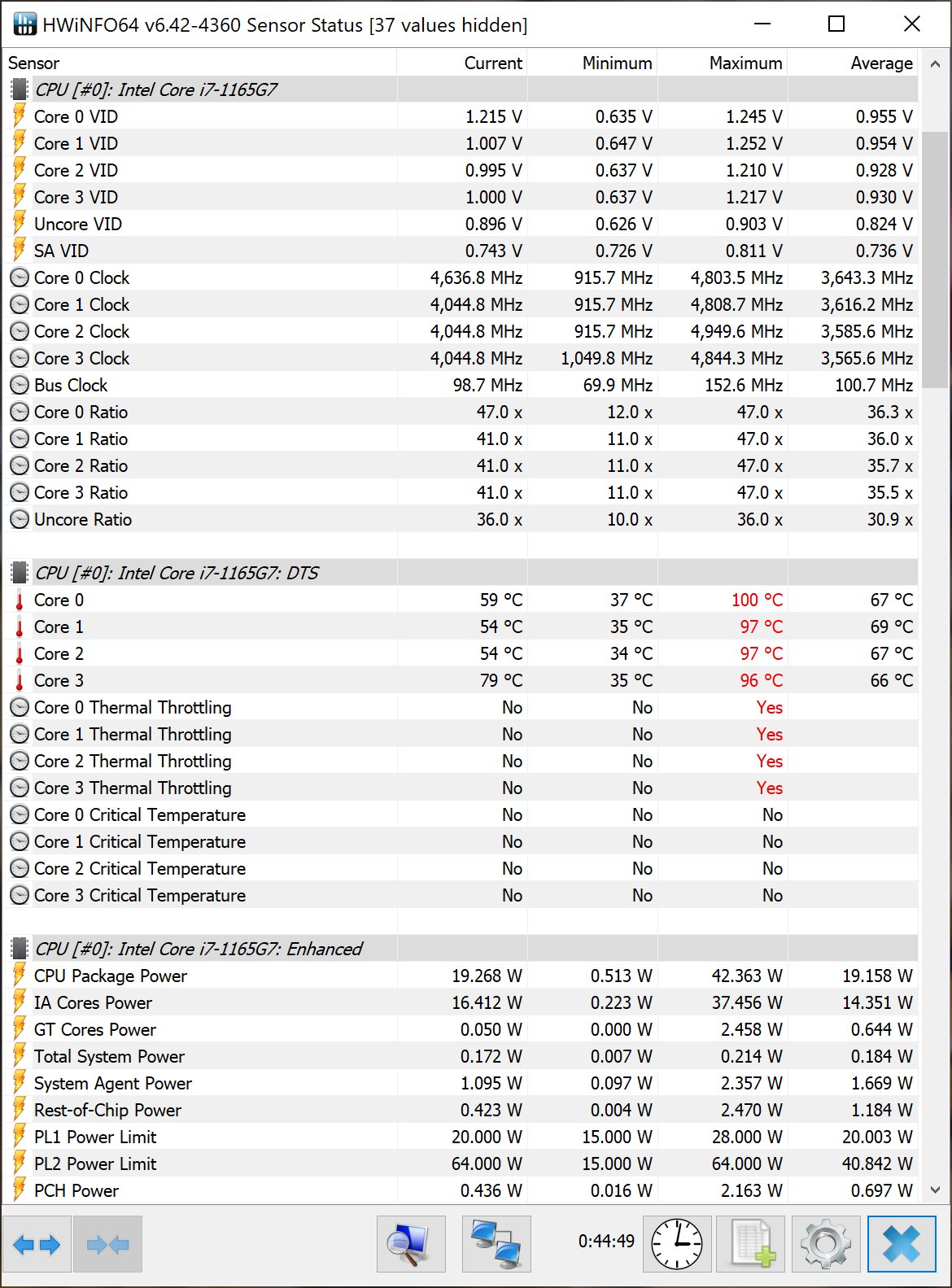The height and width of the screenshot is (1288, 952).
Task: Click the expand columns arrows button
Action: pos(37,1244)
